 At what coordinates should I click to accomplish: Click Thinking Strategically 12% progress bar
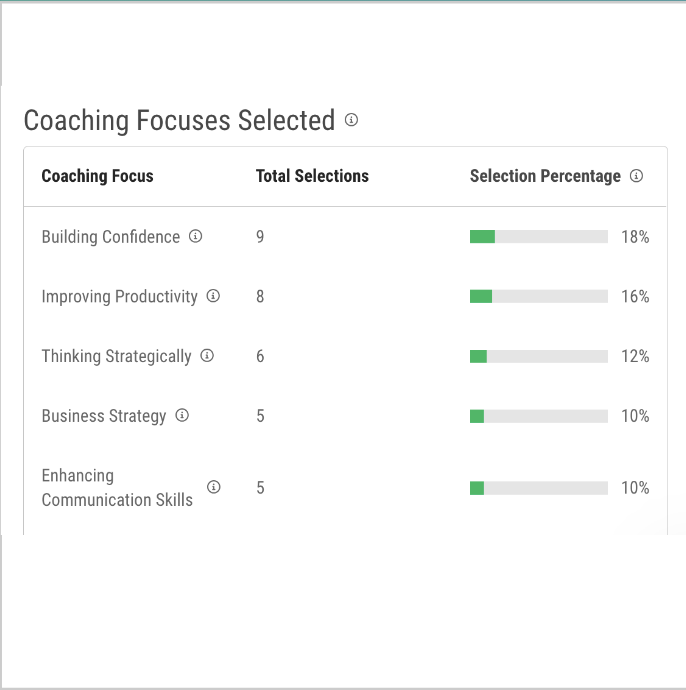(x=539, y=356)
